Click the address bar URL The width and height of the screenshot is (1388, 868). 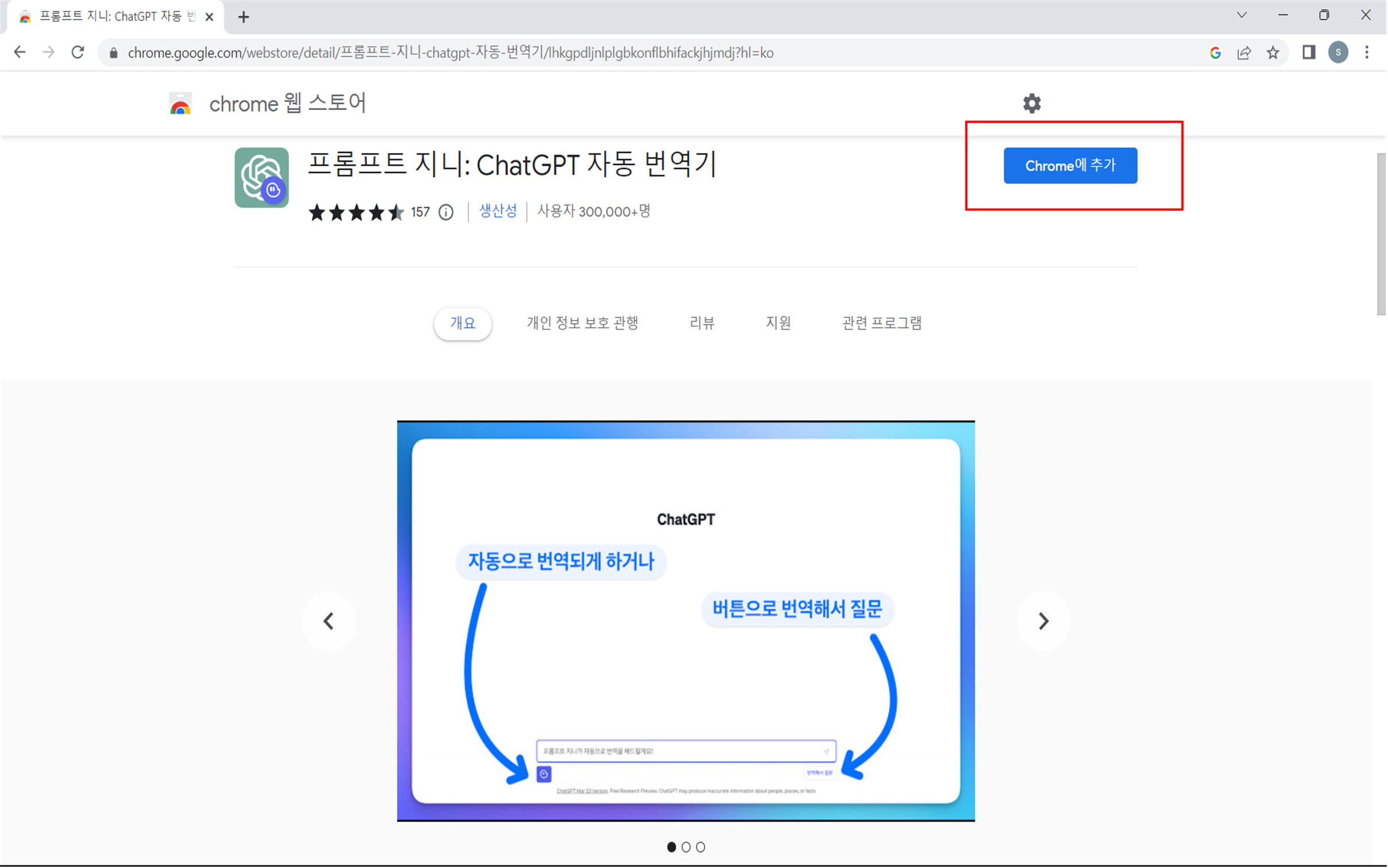451,53
